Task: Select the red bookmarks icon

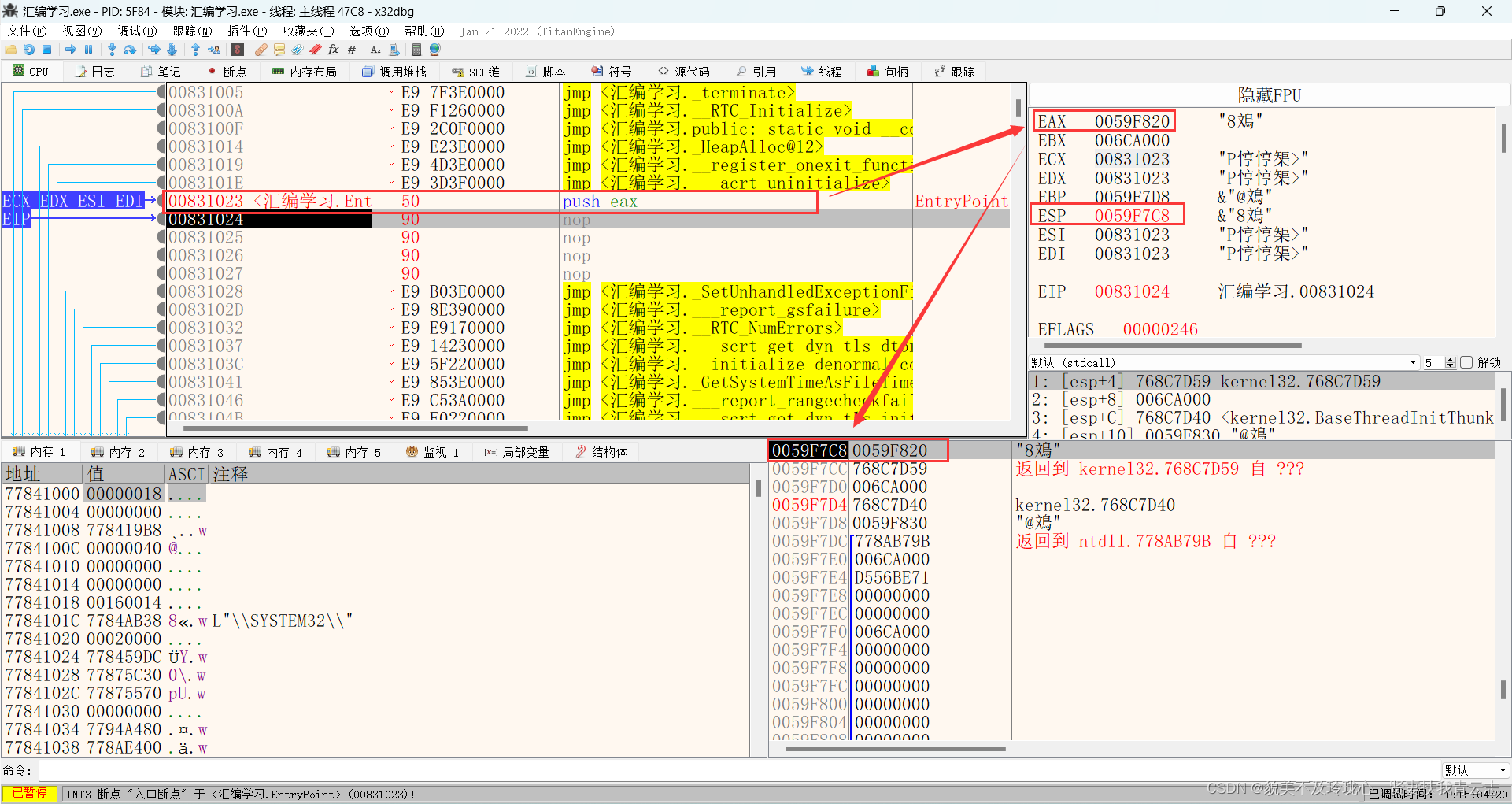Action: [314, 50]
